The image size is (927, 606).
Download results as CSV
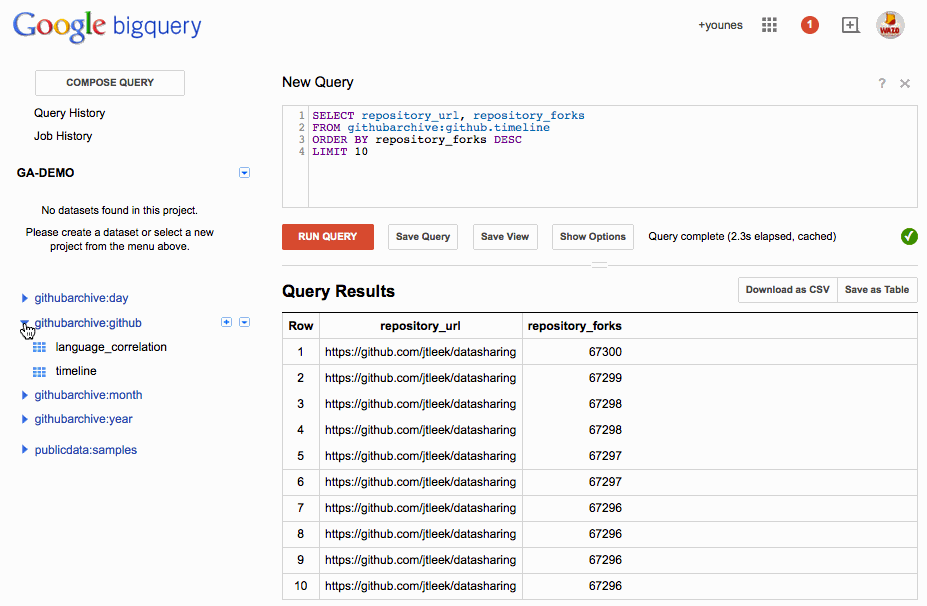(x=786, y=289)
